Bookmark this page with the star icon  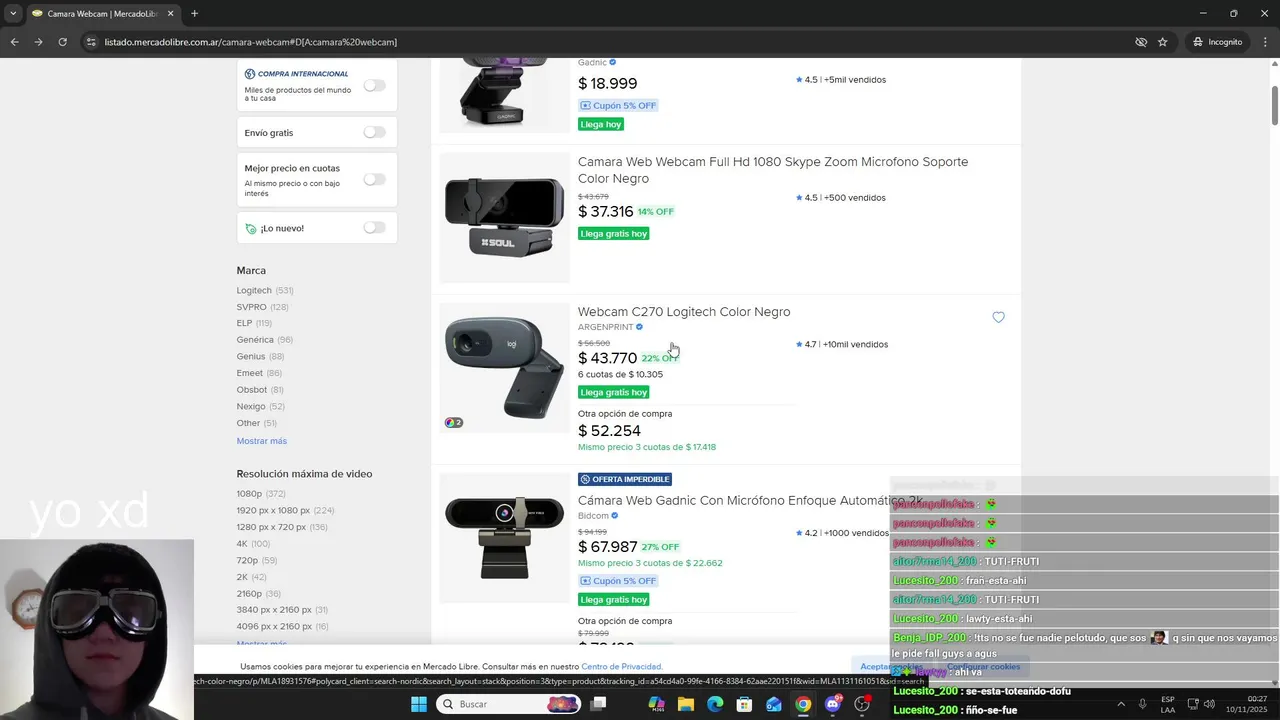coord(1163,42)
